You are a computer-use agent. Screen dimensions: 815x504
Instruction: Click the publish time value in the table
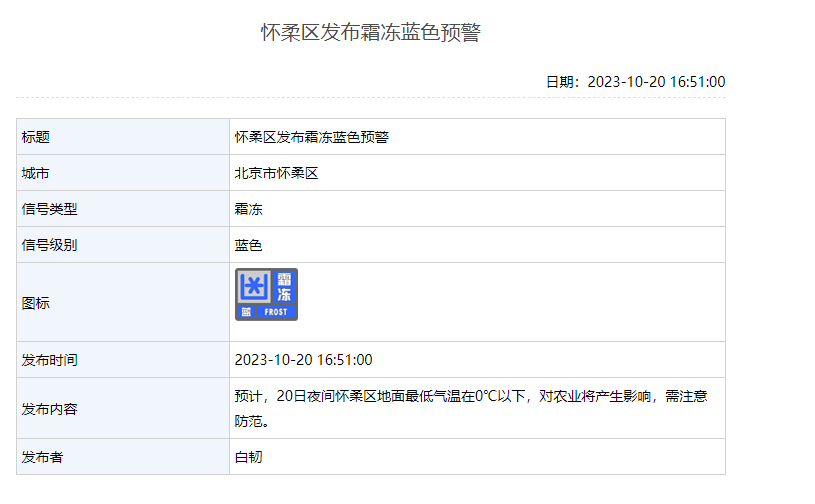click(x=303, y=360)
